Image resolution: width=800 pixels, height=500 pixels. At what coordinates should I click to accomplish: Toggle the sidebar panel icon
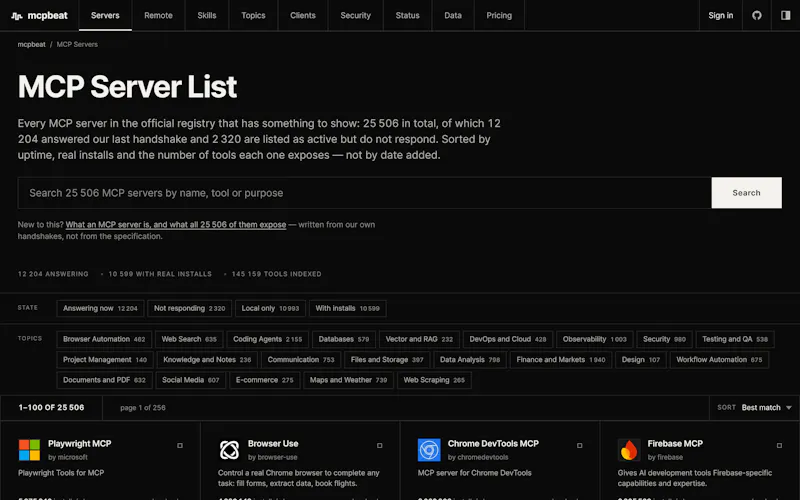click(x=786, y=15)
